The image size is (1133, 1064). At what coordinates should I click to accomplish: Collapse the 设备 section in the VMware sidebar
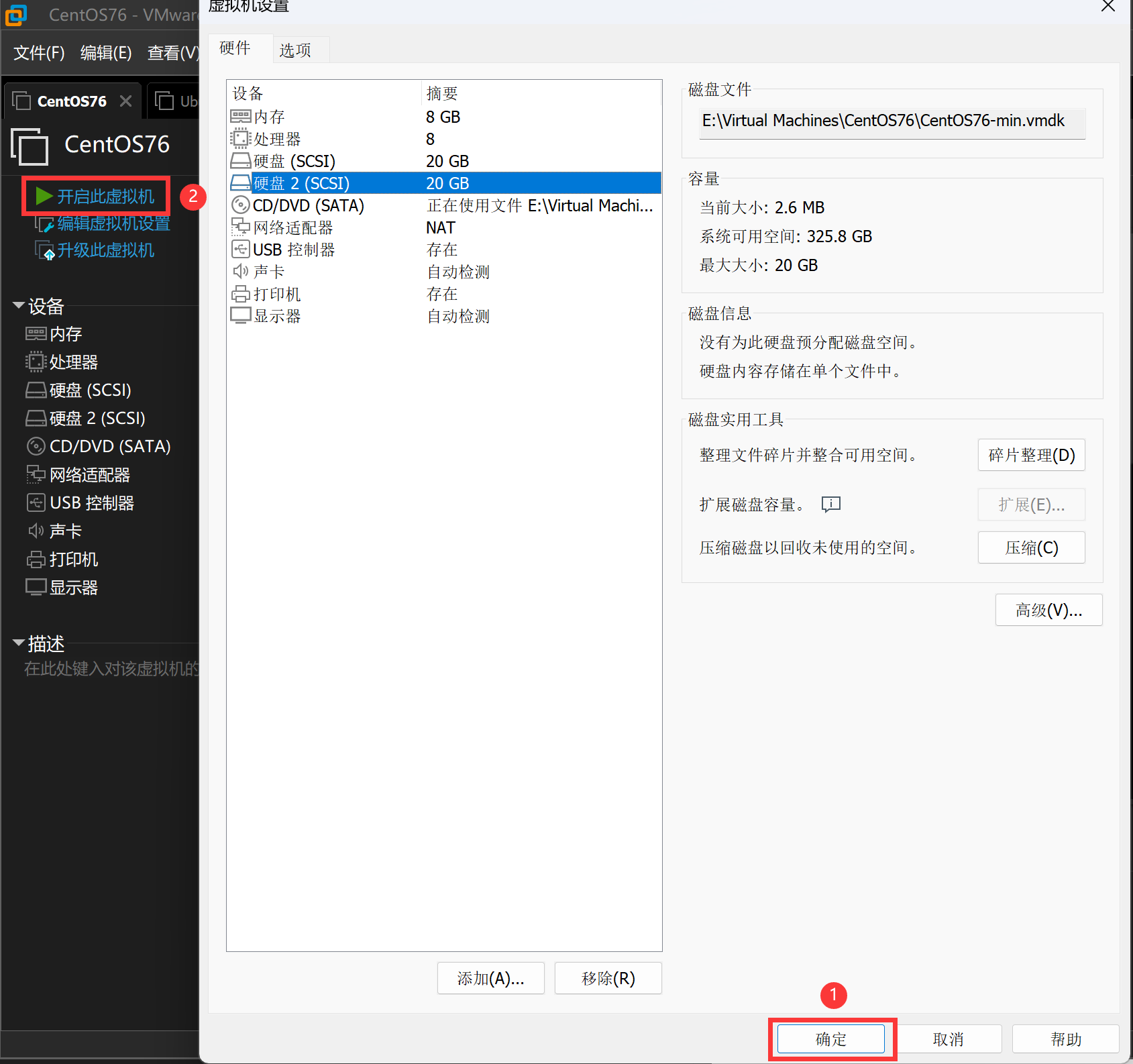pyautogui.click(x=19, y=306)
